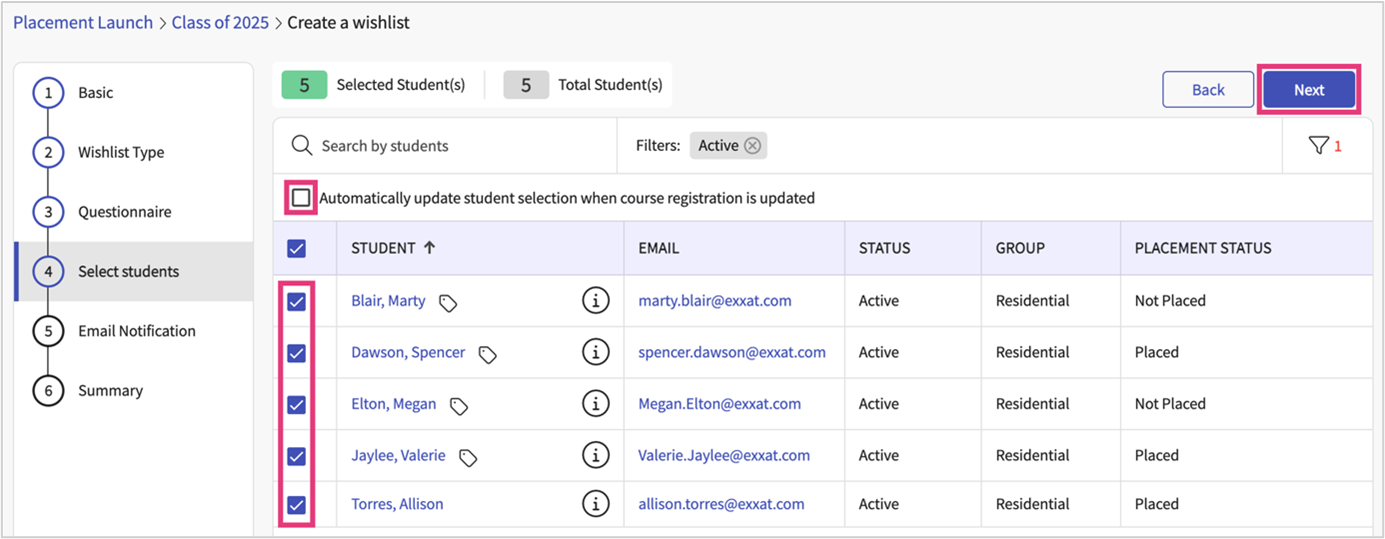1385x539 pixels.
Task: Click the Next button
Action: [x=1308, y=90]
